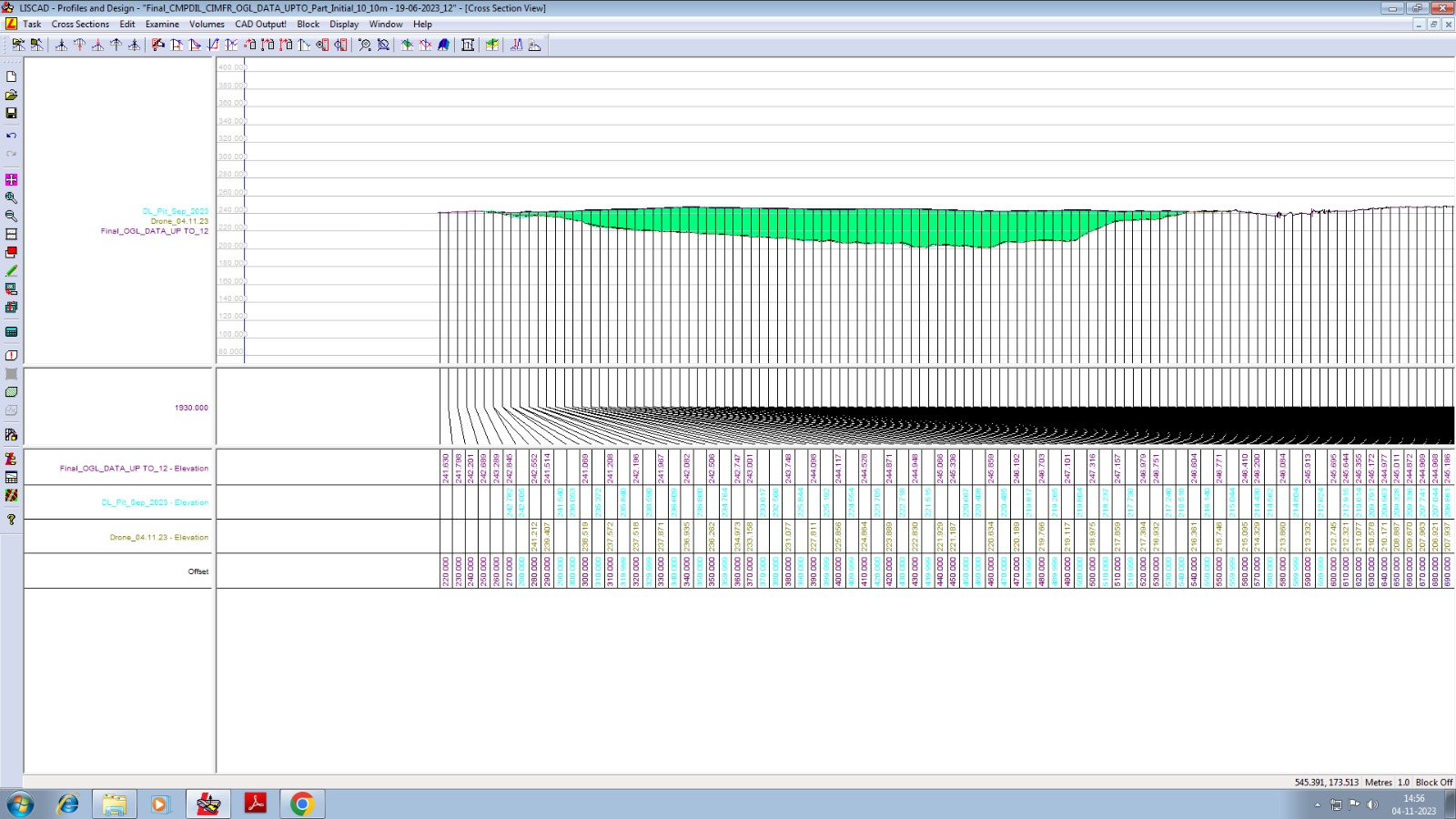Click the yellow question mark help icon
This screenshot has width=1456, height=819.
11,520
